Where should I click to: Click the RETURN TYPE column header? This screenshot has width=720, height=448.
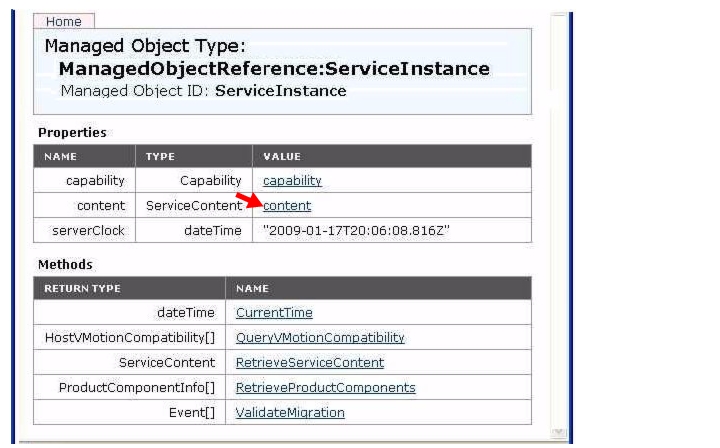82,289
